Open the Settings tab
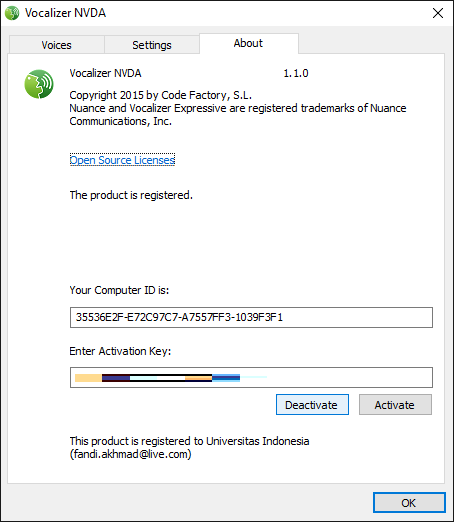The image size is (454, 522). (x=152, y=45)
